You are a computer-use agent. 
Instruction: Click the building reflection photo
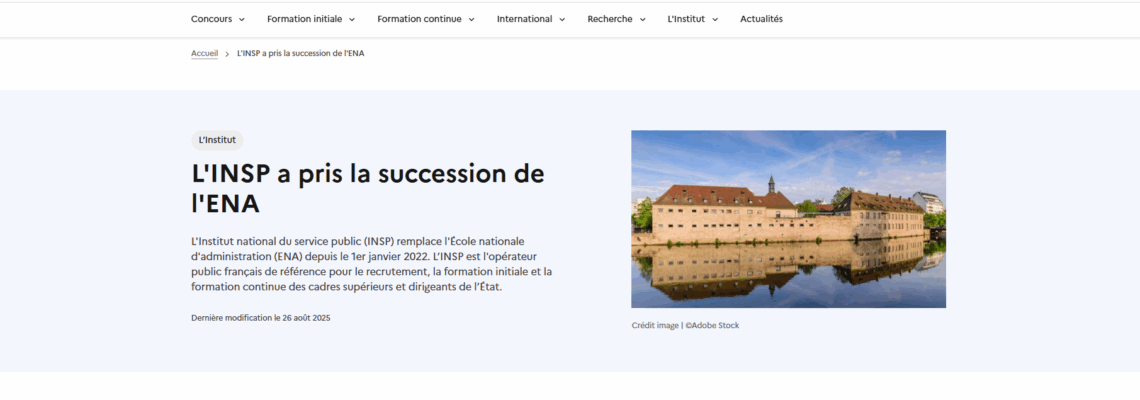click(788, 219)
